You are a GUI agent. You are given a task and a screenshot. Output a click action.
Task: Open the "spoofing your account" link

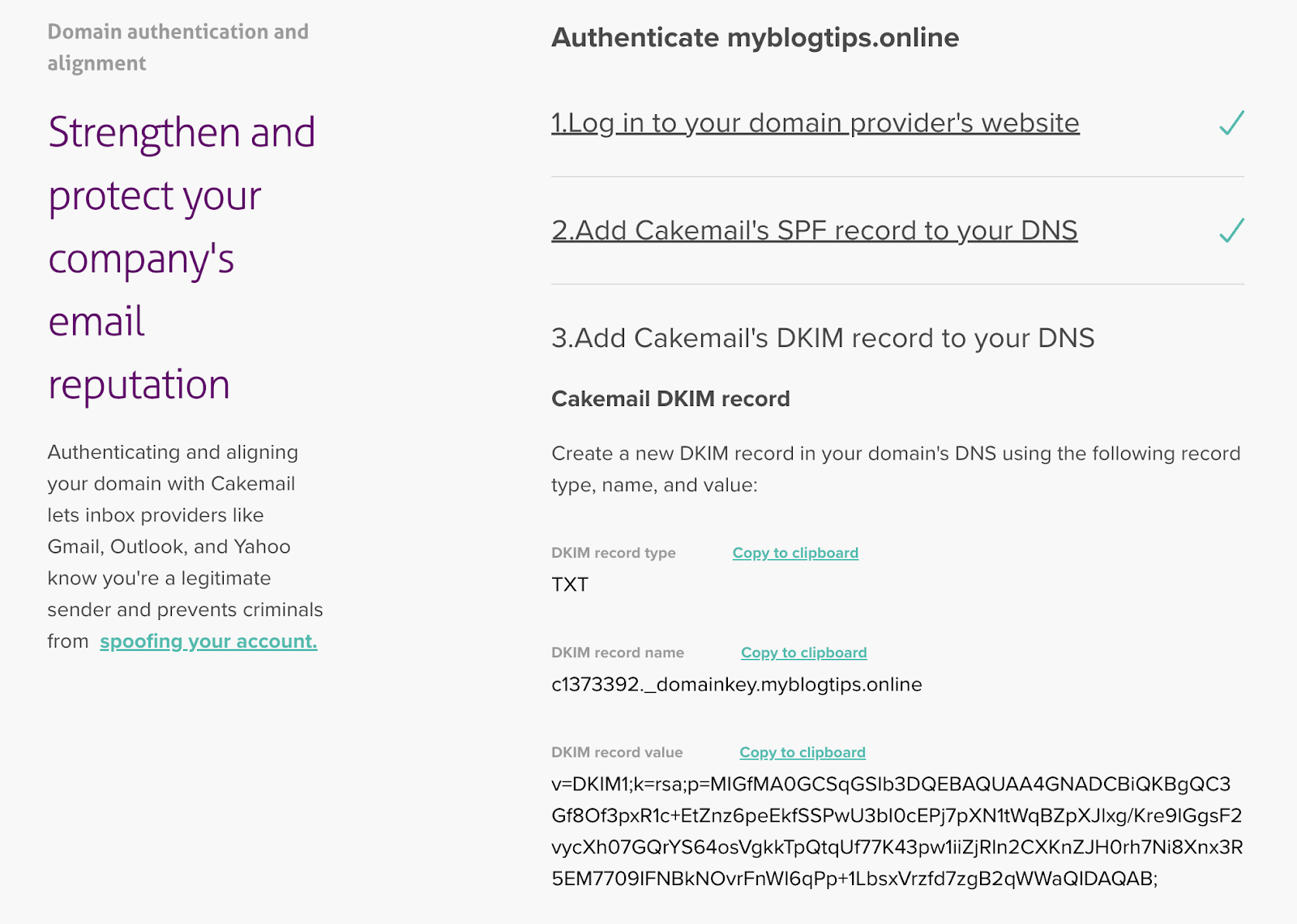coord(208,641)
